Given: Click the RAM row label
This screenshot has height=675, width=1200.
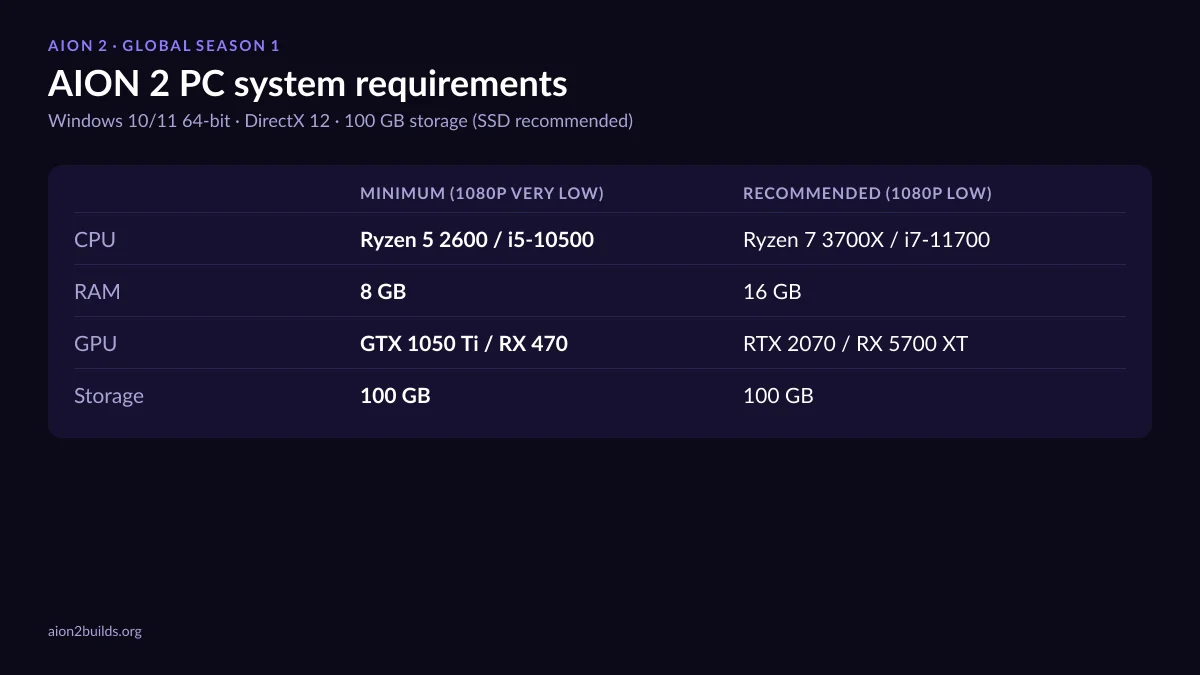Looking at the screenshot, I should pyautogui.click(x=97, y=292).
